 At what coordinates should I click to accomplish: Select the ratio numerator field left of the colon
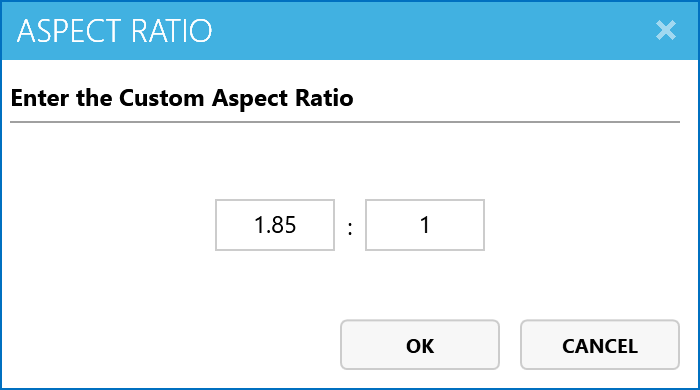point(275,225)
